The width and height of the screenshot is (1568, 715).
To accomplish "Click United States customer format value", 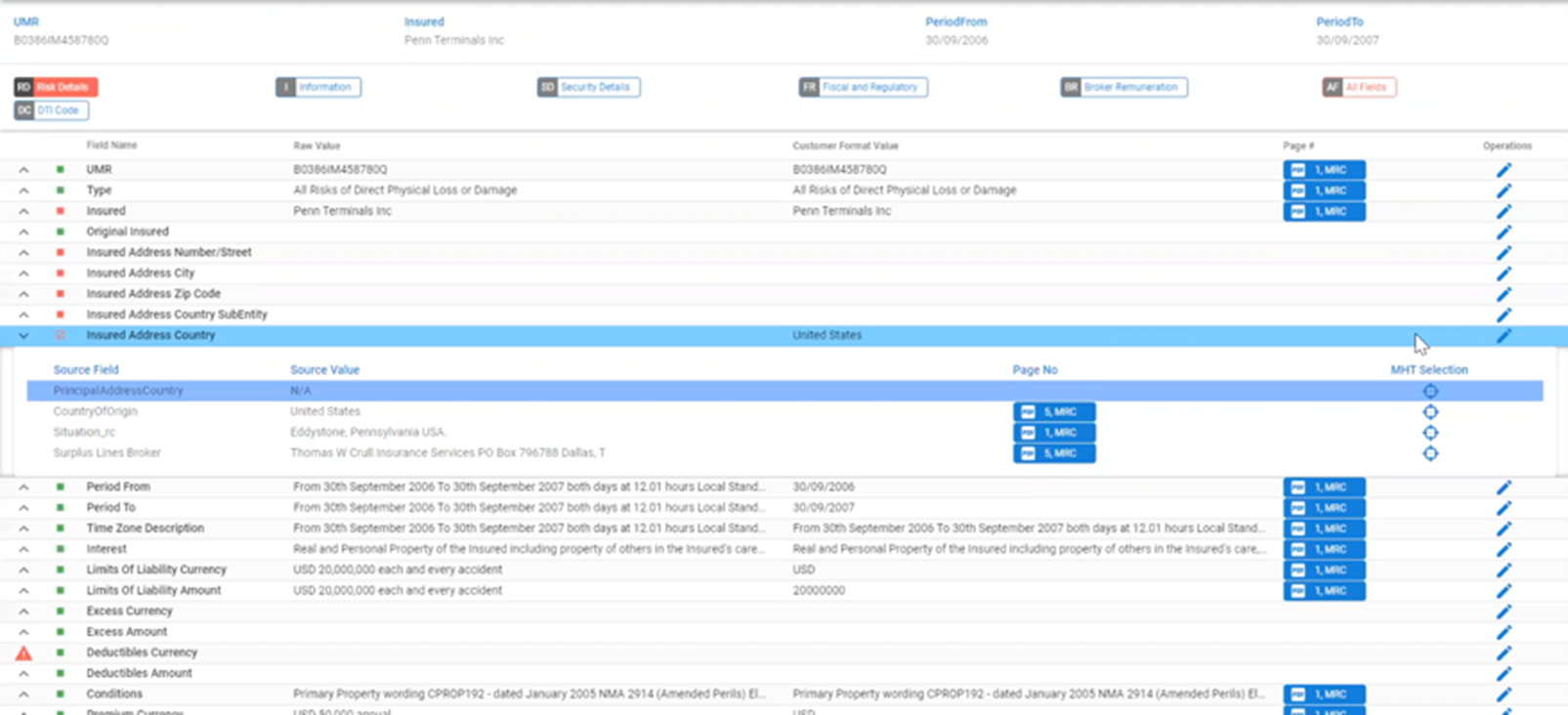I will tap(826, 335).
